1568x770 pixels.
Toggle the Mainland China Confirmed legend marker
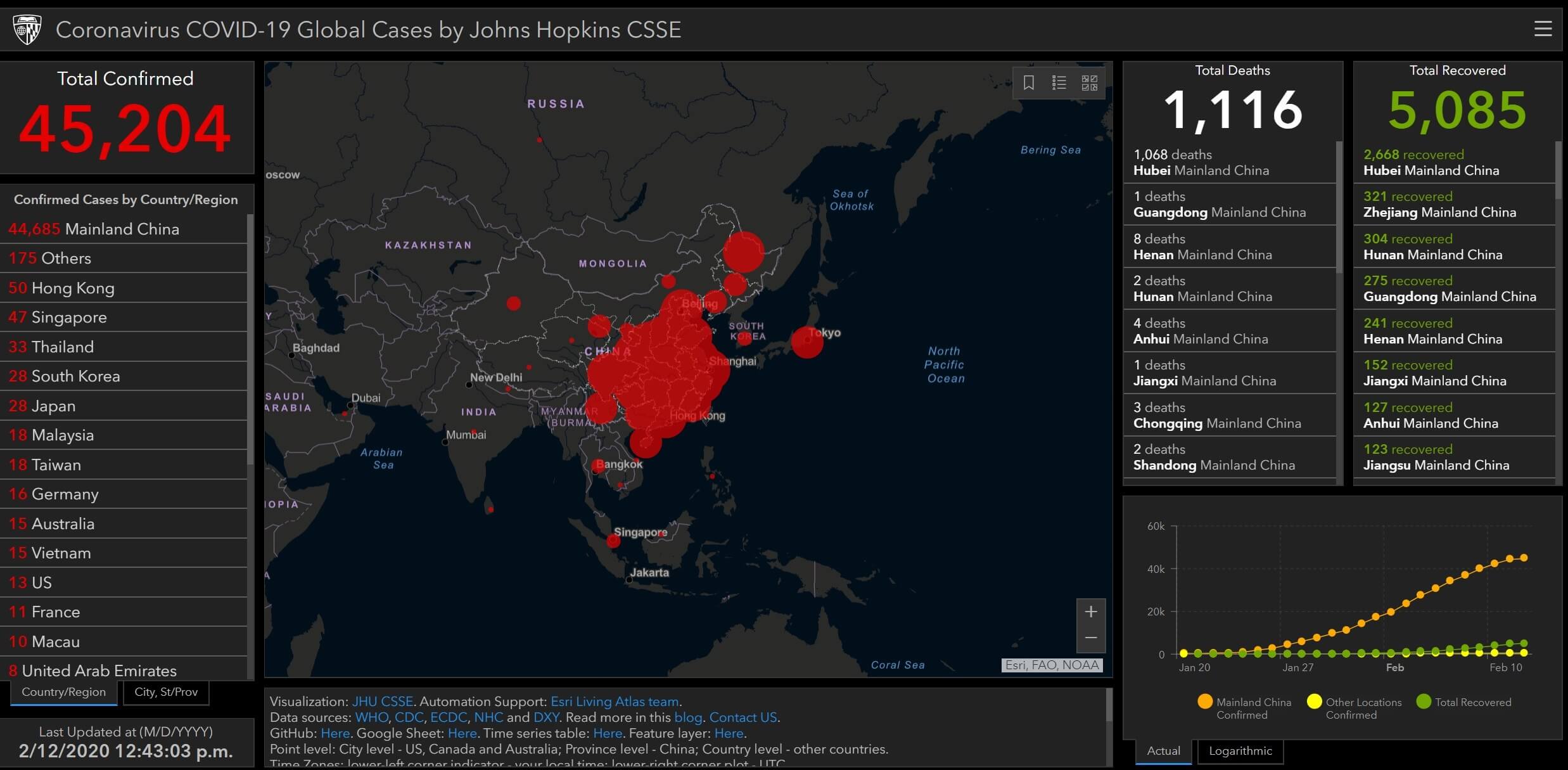point(1205,702)
